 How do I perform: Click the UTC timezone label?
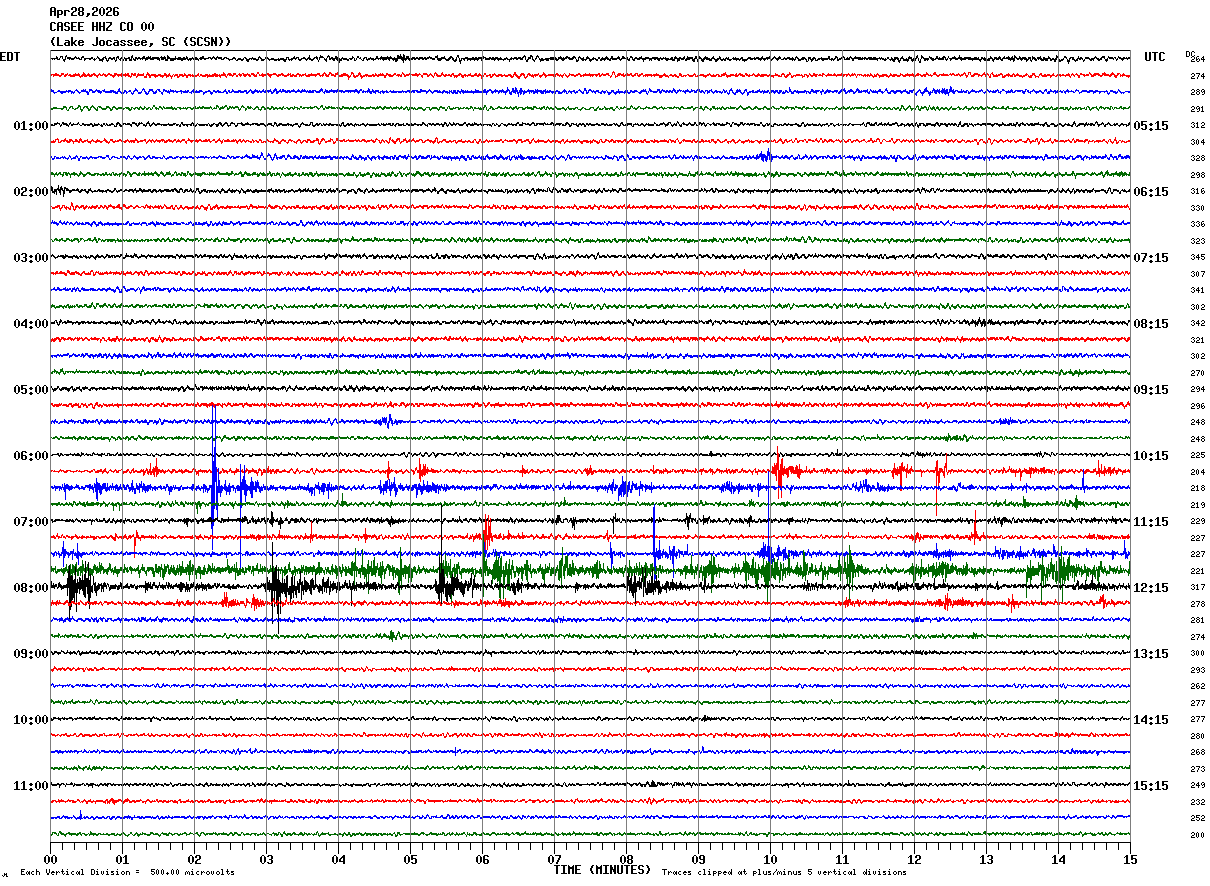(x=1155, y=57)
